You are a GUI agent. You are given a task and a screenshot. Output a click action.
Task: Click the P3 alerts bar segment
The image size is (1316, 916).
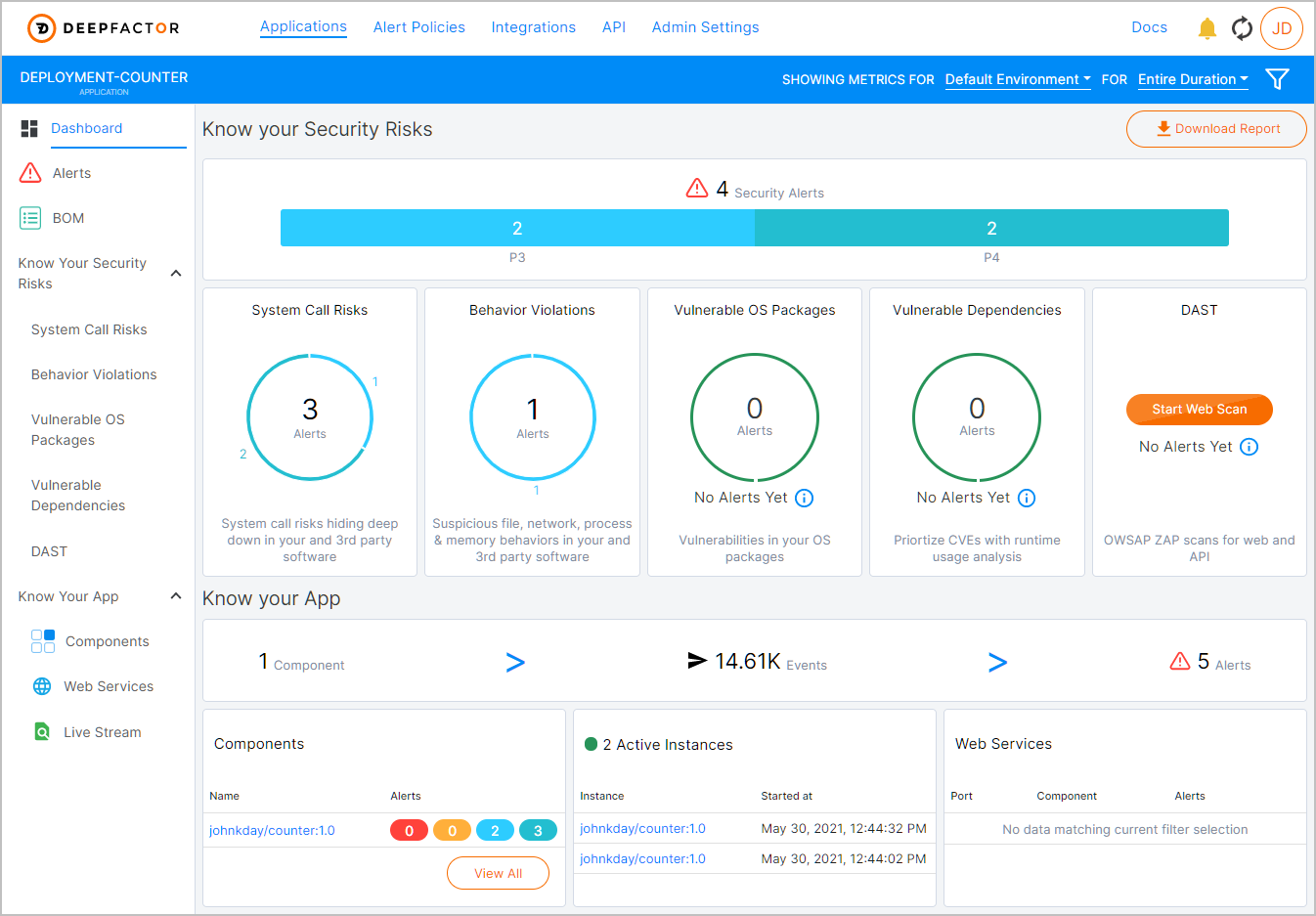pyautogui.click(x=517, y=228)
